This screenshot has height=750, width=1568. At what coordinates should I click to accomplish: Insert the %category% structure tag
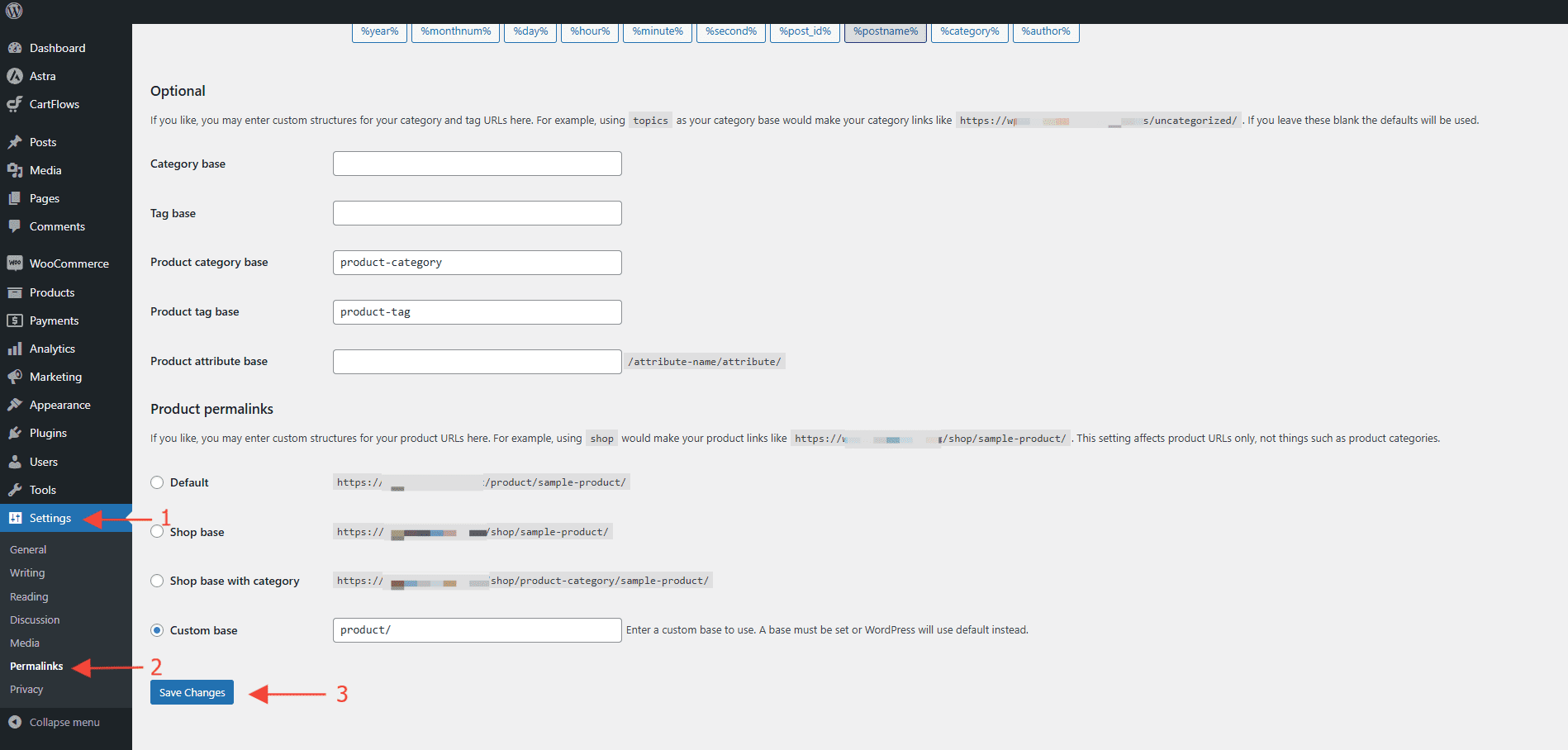pyautogui.click(x=969, y=31)
